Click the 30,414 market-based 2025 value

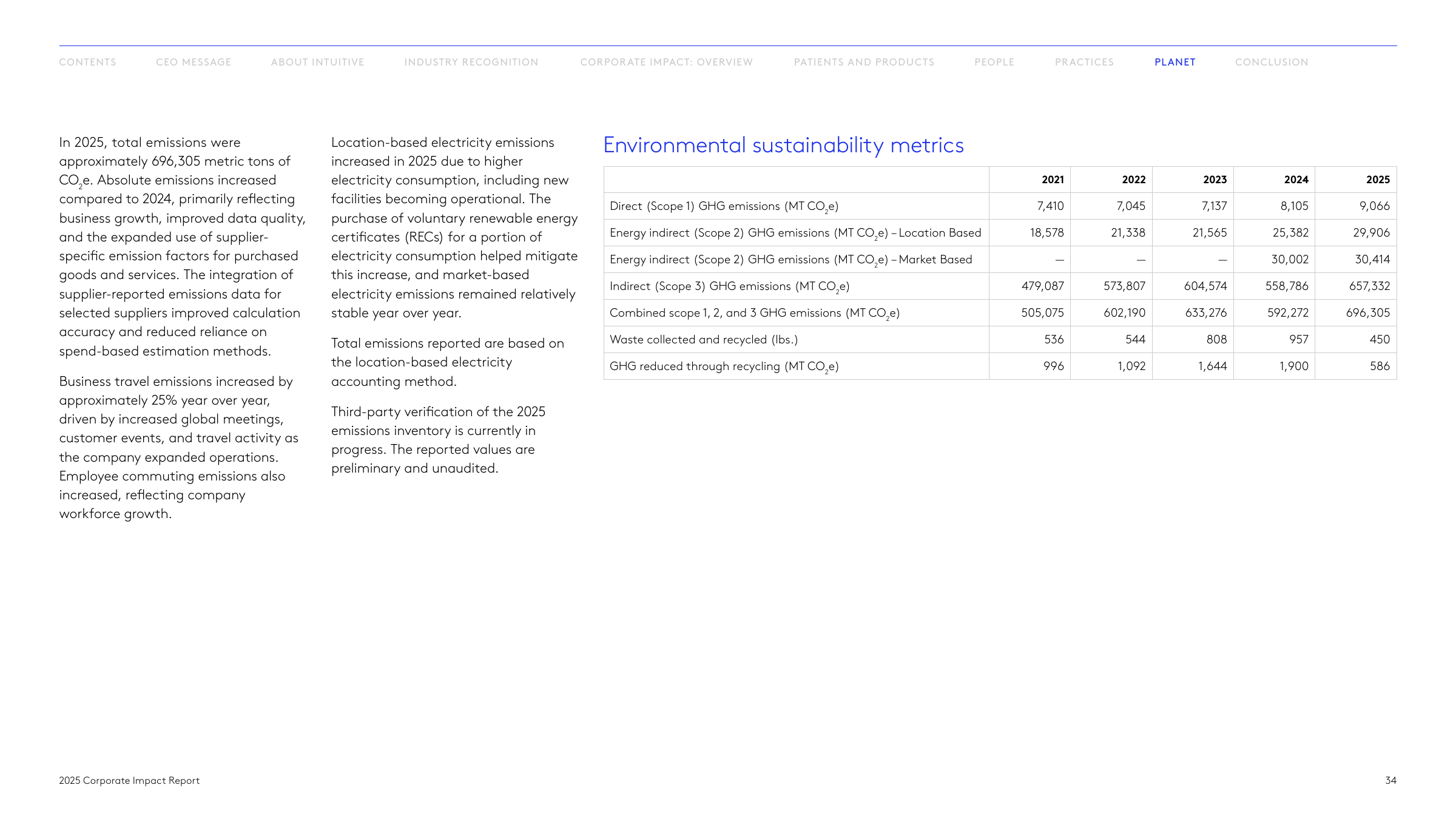(x=1372, y=260)
